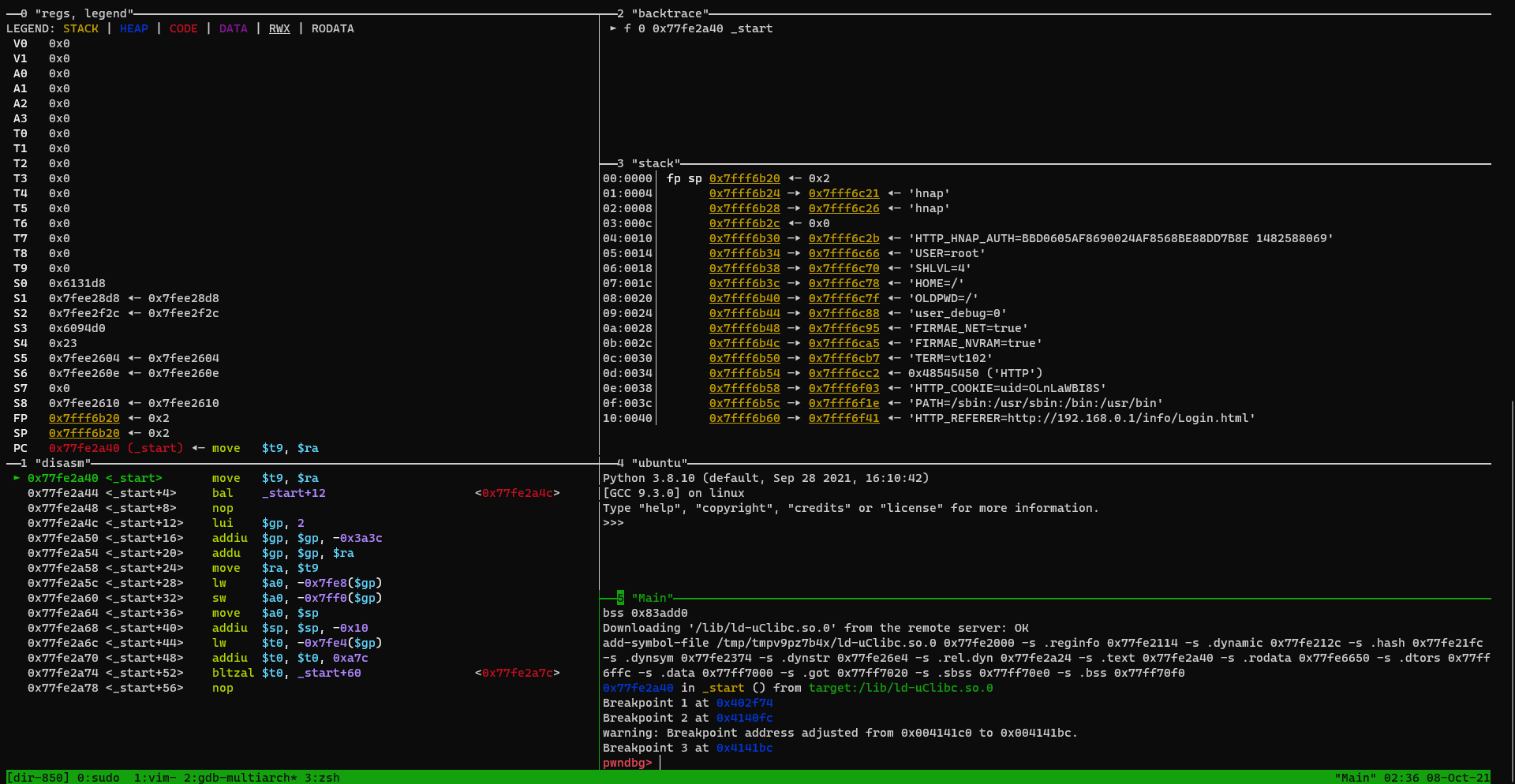
Task: Click the backtrace frame arrow for _start
Action: point(613,28)
